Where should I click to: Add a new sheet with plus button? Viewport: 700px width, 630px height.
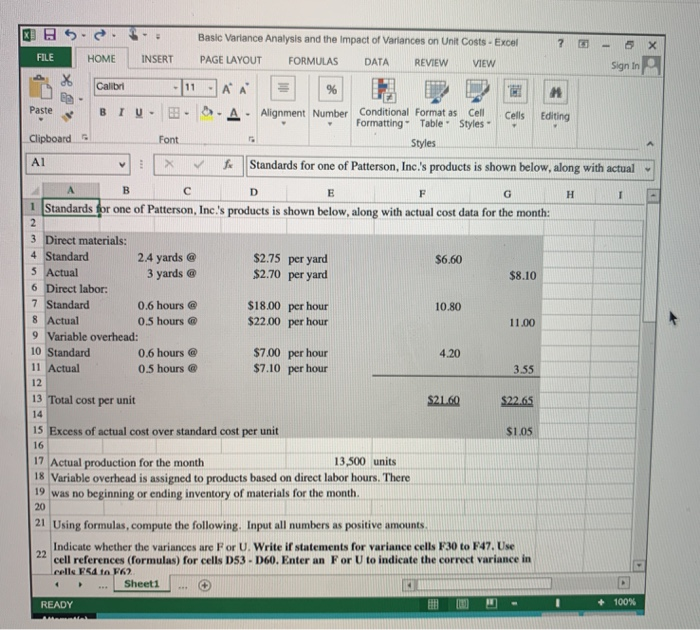coord(204,585)
